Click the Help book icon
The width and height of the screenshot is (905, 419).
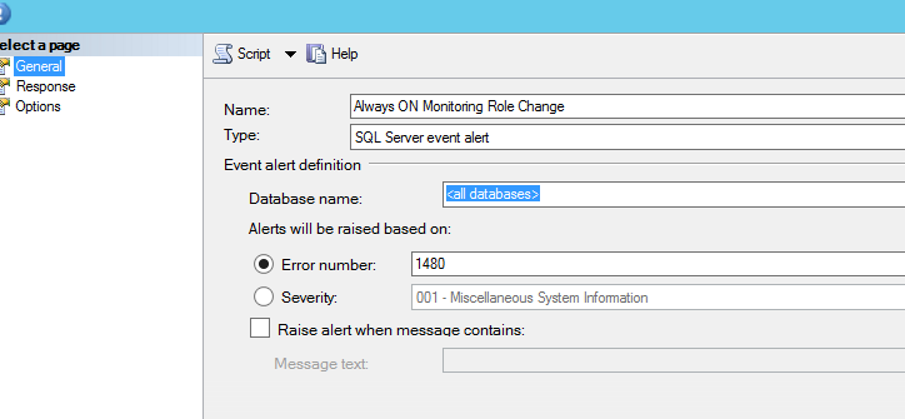coord(316,54)
